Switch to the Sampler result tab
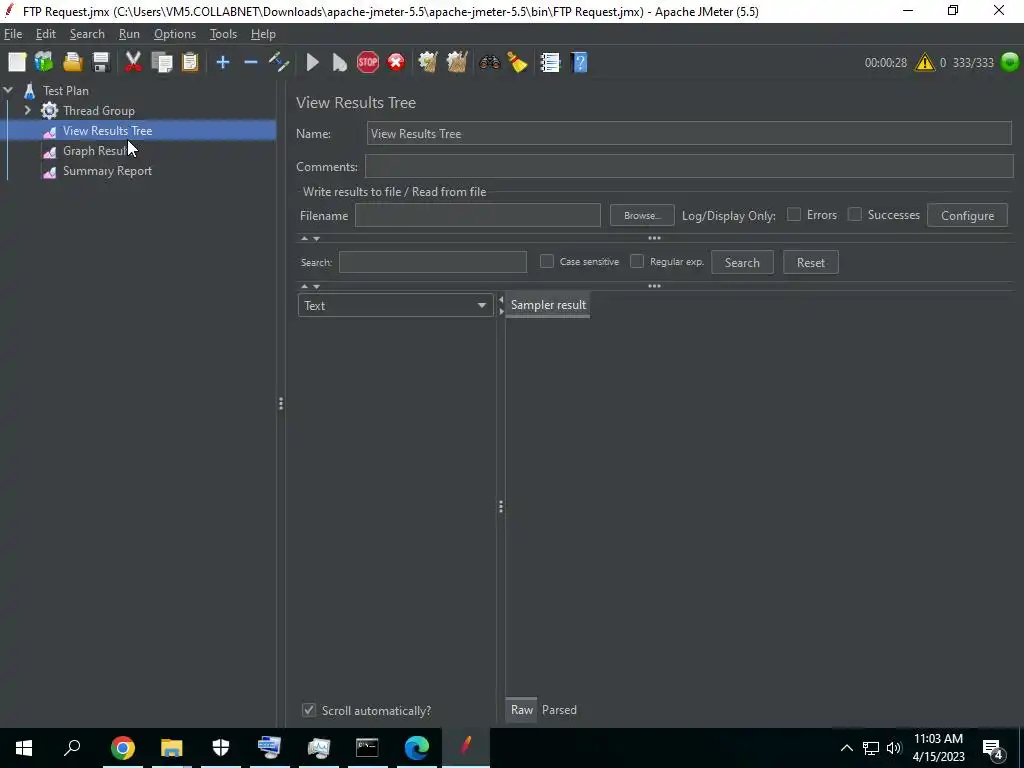 (548, 305)
